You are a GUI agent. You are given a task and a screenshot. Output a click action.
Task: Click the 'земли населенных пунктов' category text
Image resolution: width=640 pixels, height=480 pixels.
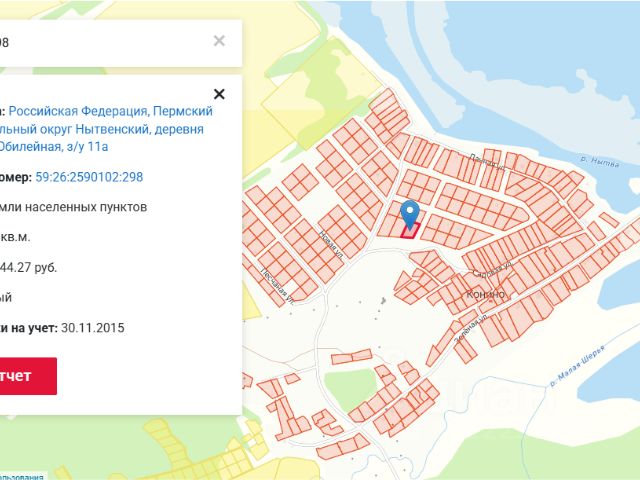tap(73, 207)
